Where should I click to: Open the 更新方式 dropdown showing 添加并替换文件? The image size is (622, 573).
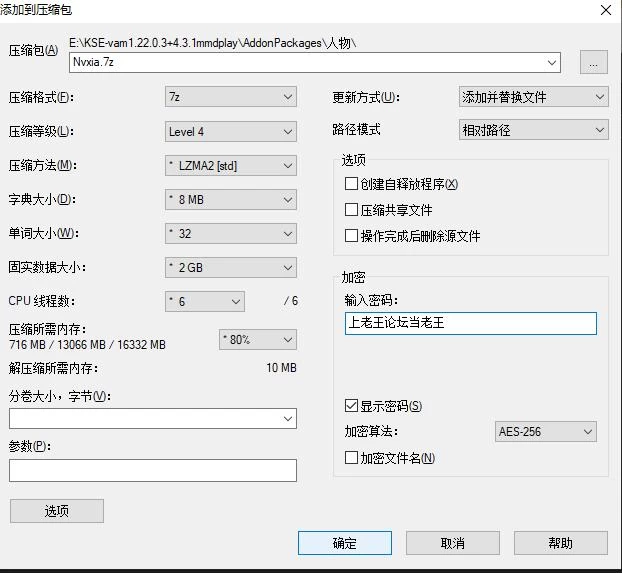click(x=534, y=97)
